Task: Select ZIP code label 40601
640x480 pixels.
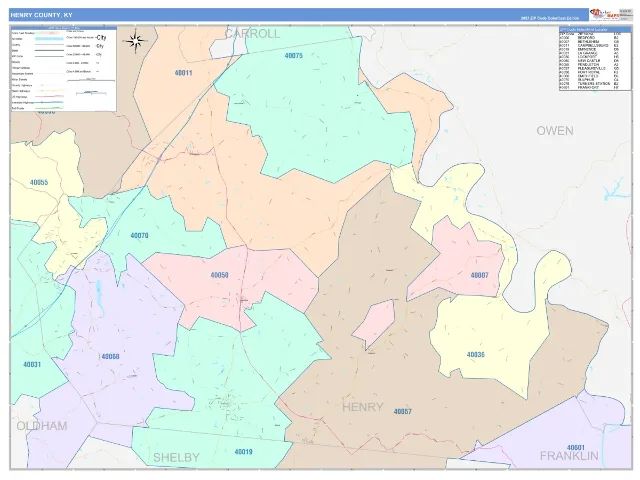Action: tap(576, 447)
